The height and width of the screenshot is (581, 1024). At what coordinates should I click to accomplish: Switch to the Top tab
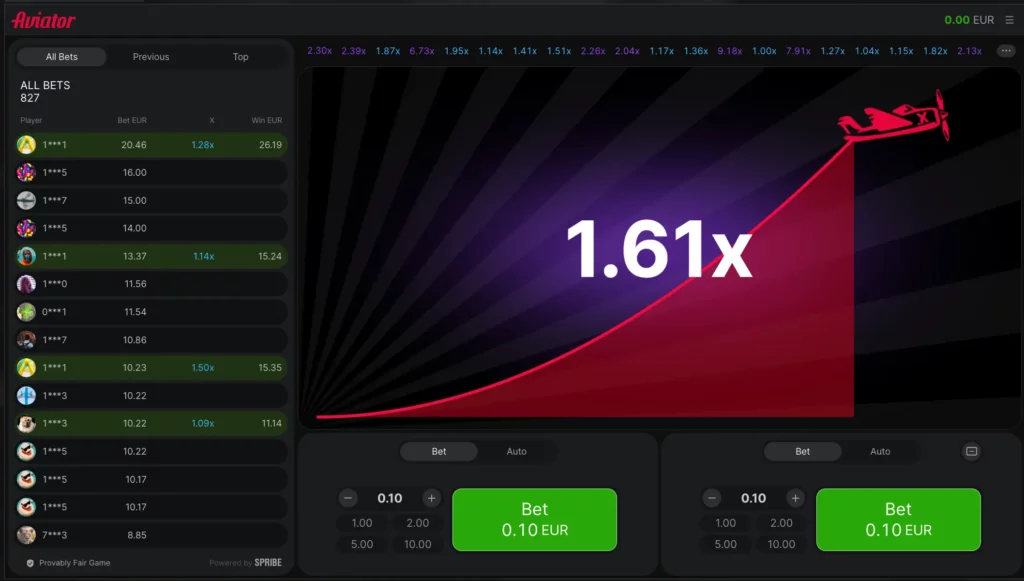click(x=240, y=57)
